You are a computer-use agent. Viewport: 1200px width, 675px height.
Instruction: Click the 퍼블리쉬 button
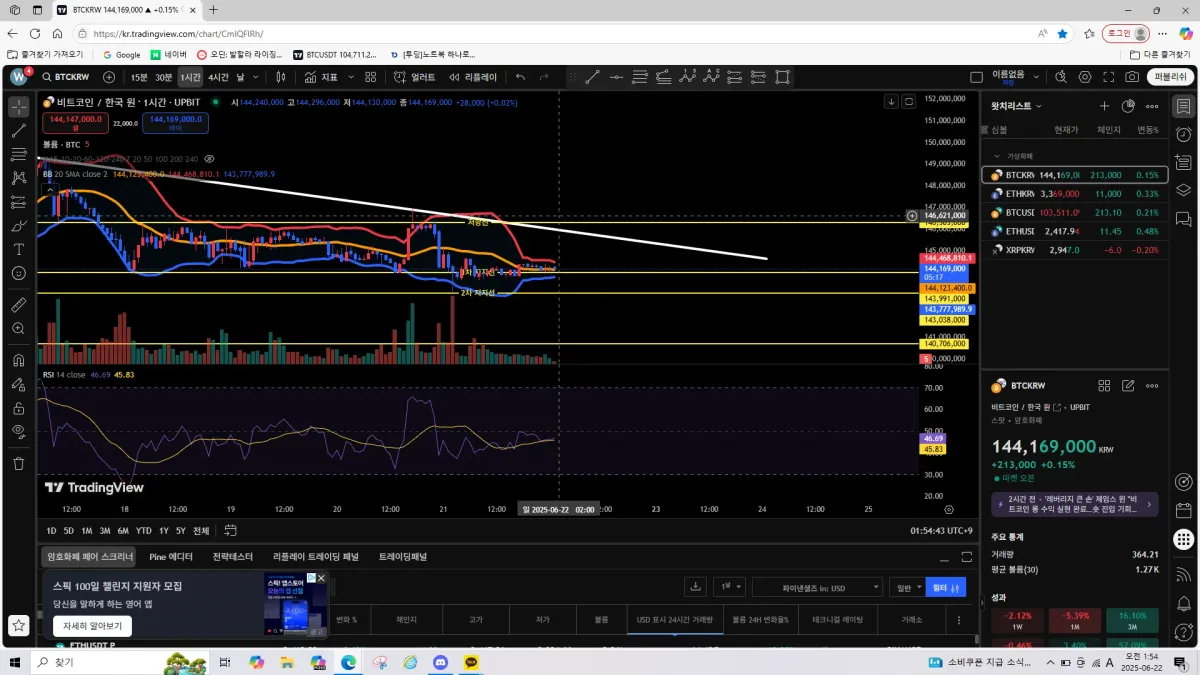1168,77
